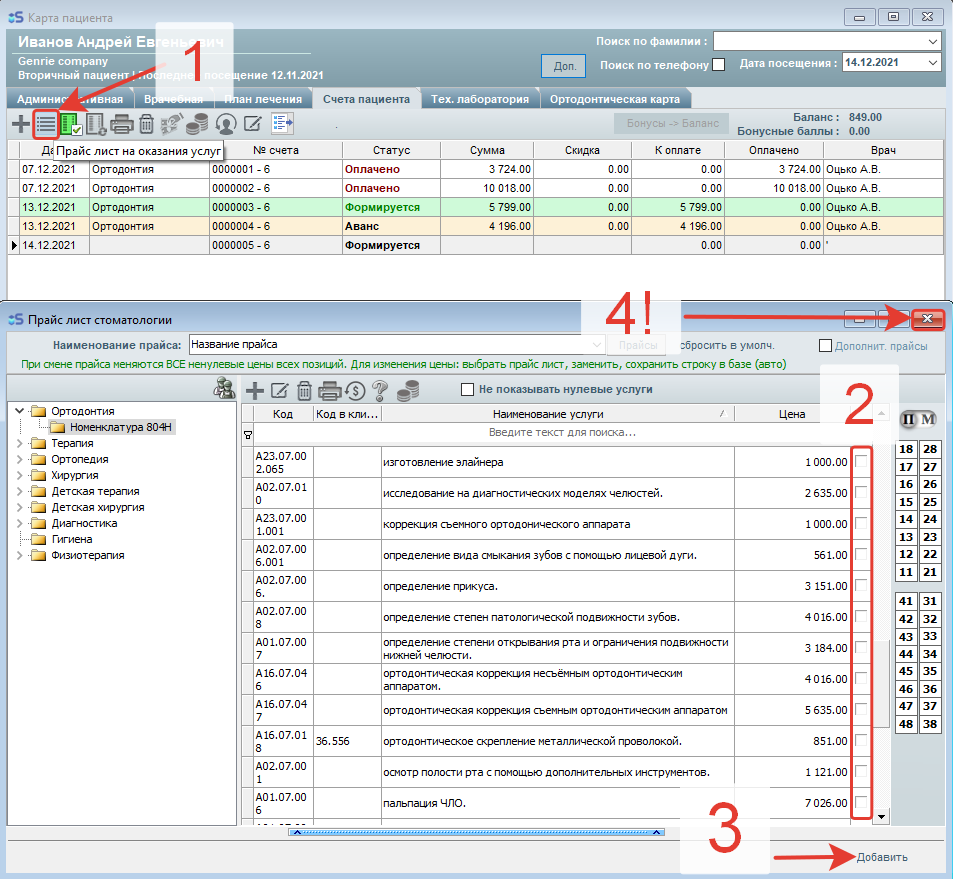Click the green sheet with checkmark icon
This screenshot has width=953, height=880.
coord(71,124)
